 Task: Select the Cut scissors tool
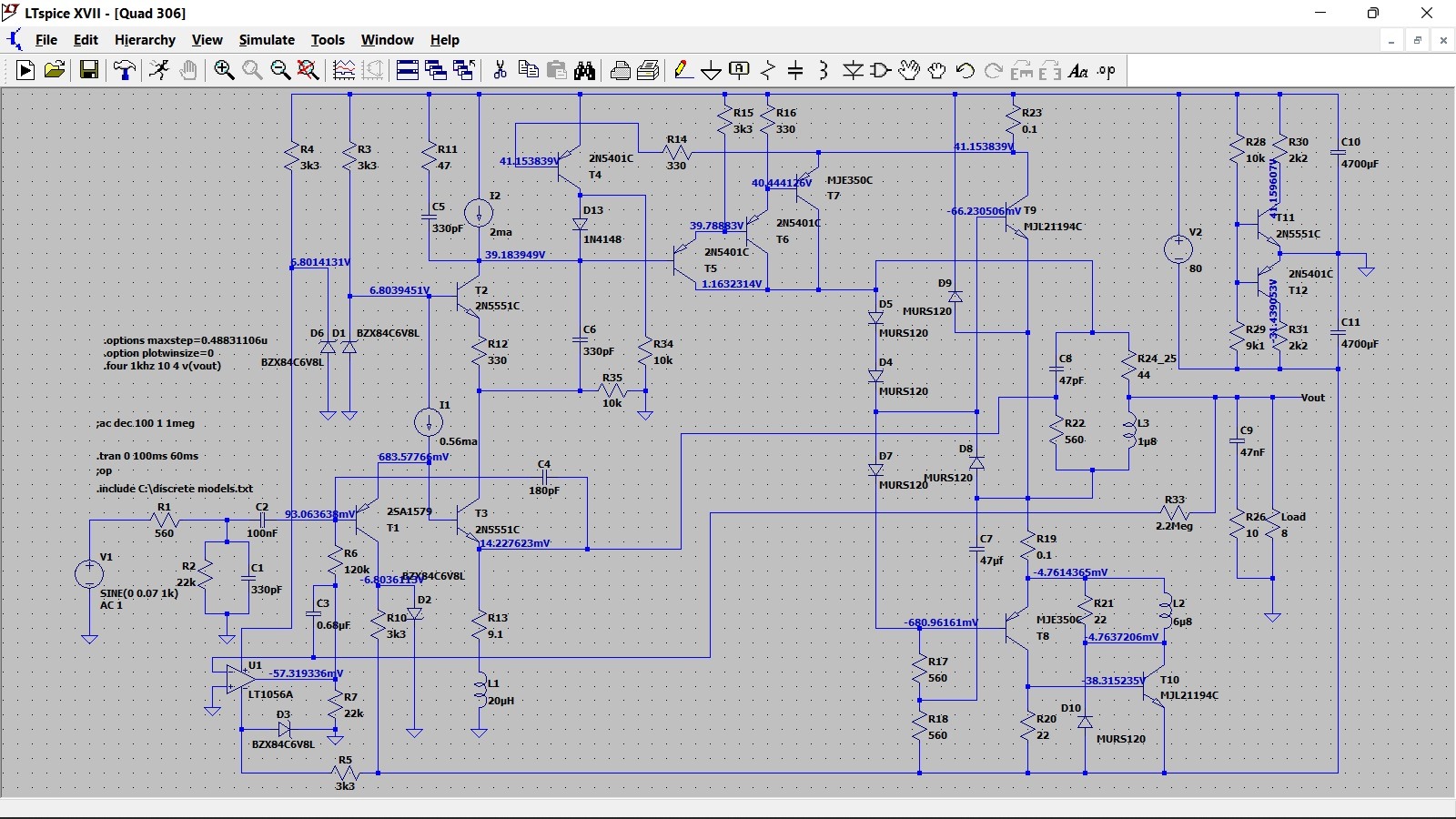500,70
